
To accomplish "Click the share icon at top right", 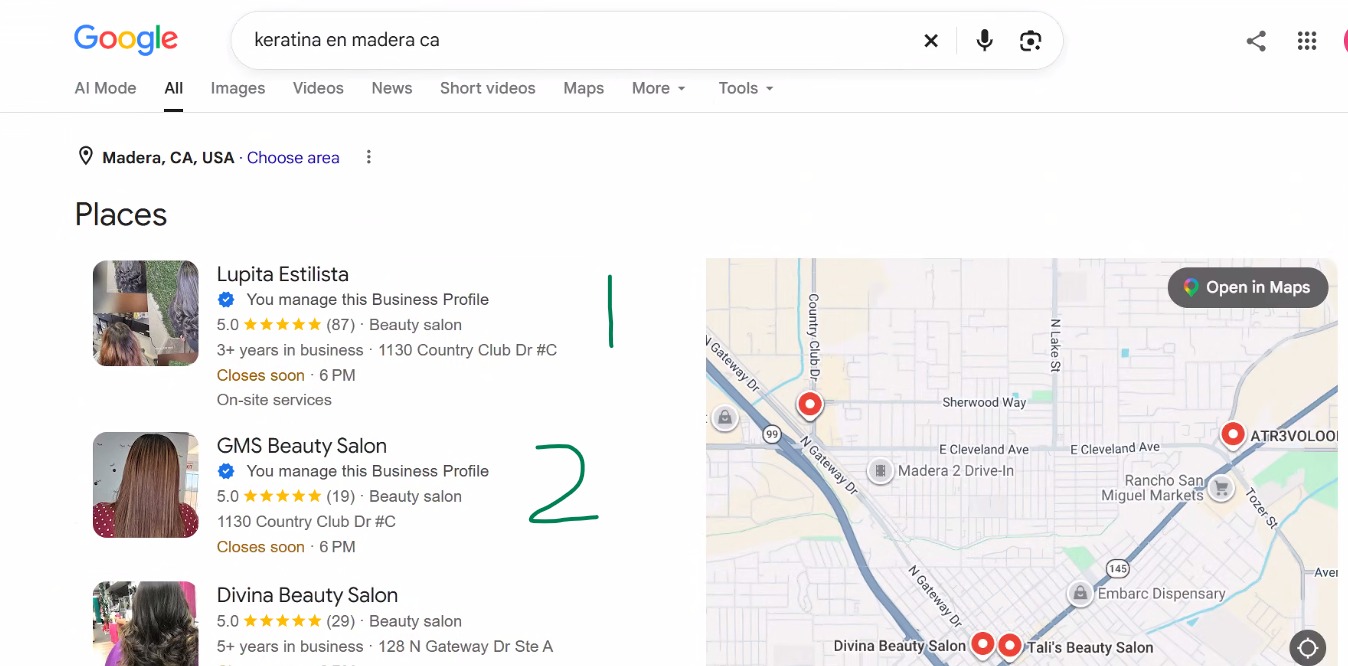I will tap(1256, 41).
